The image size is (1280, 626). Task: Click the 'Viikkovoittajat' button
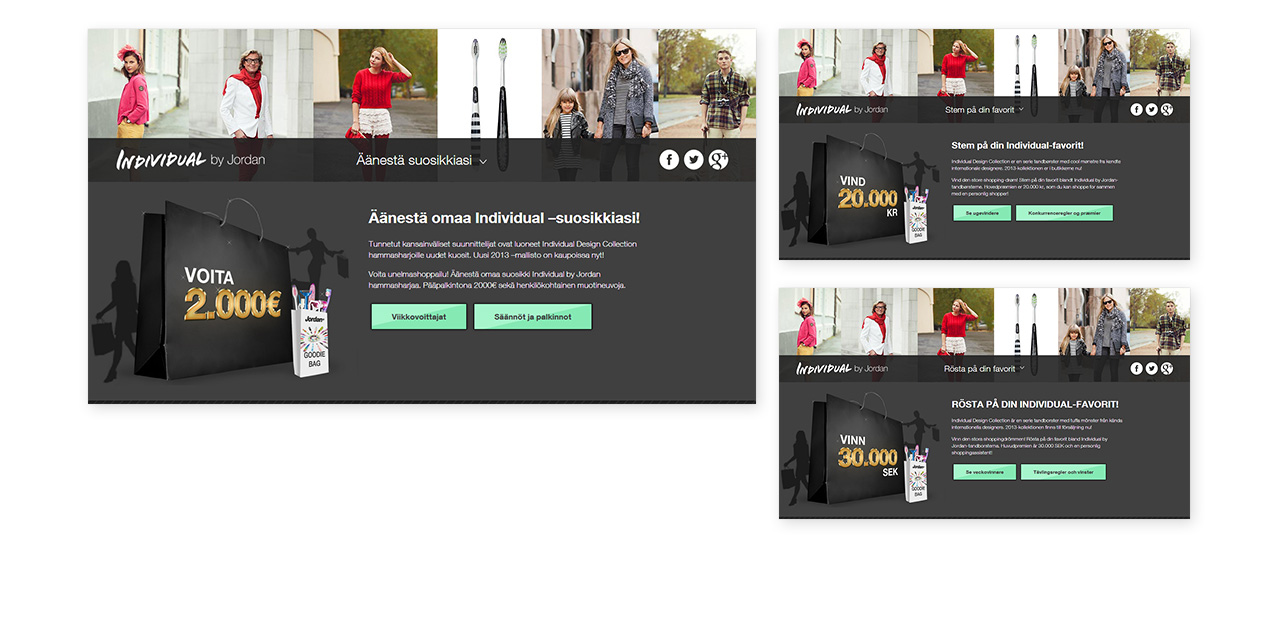click(419, 317)
